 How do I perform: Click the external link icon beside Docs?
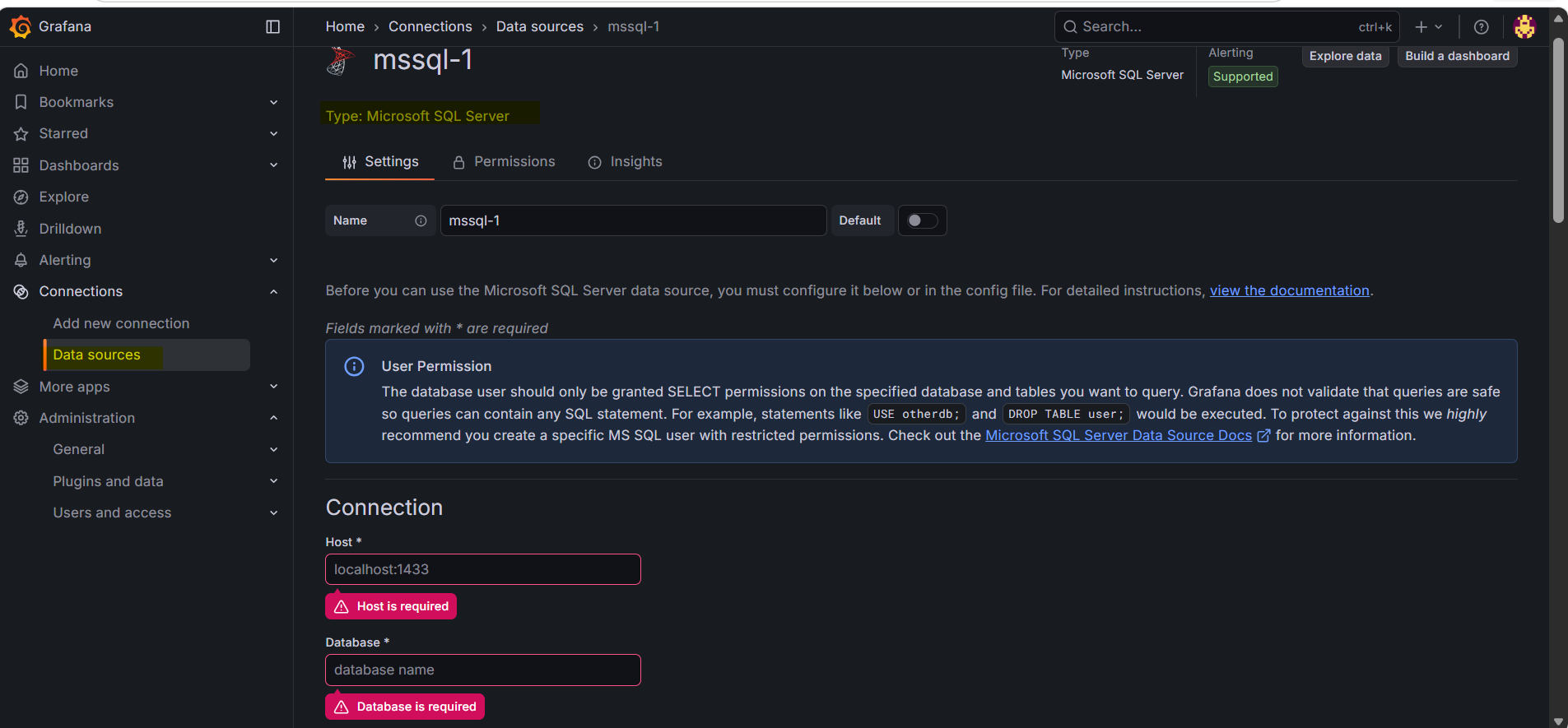1263,435
